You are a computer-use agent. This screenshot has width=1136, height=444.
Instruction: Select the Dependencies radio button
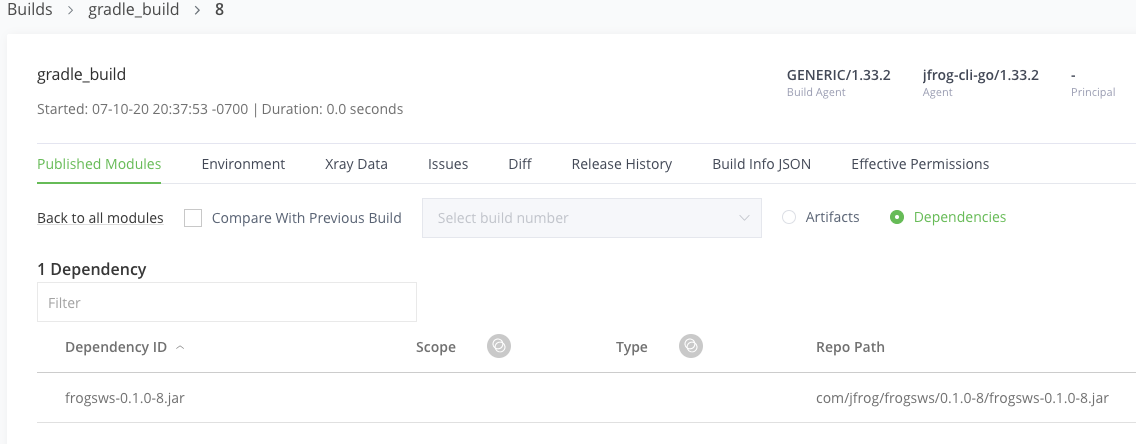pos(897,217)
